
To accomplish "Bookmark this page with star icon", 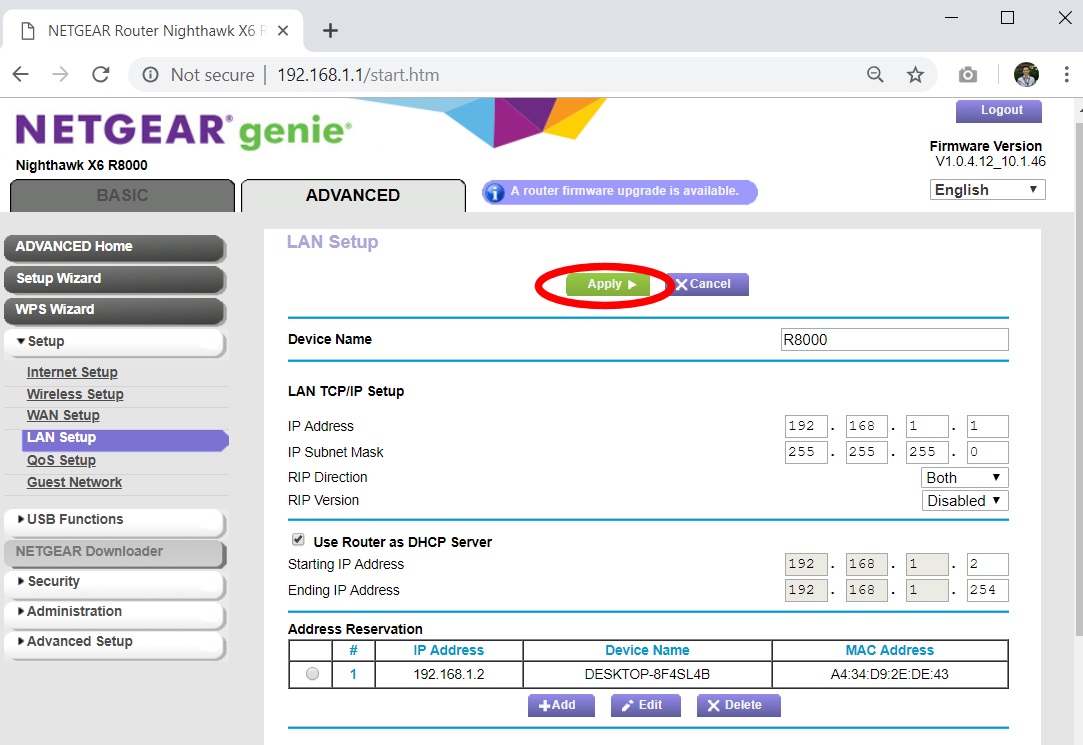I will click(x=915, y=75).
